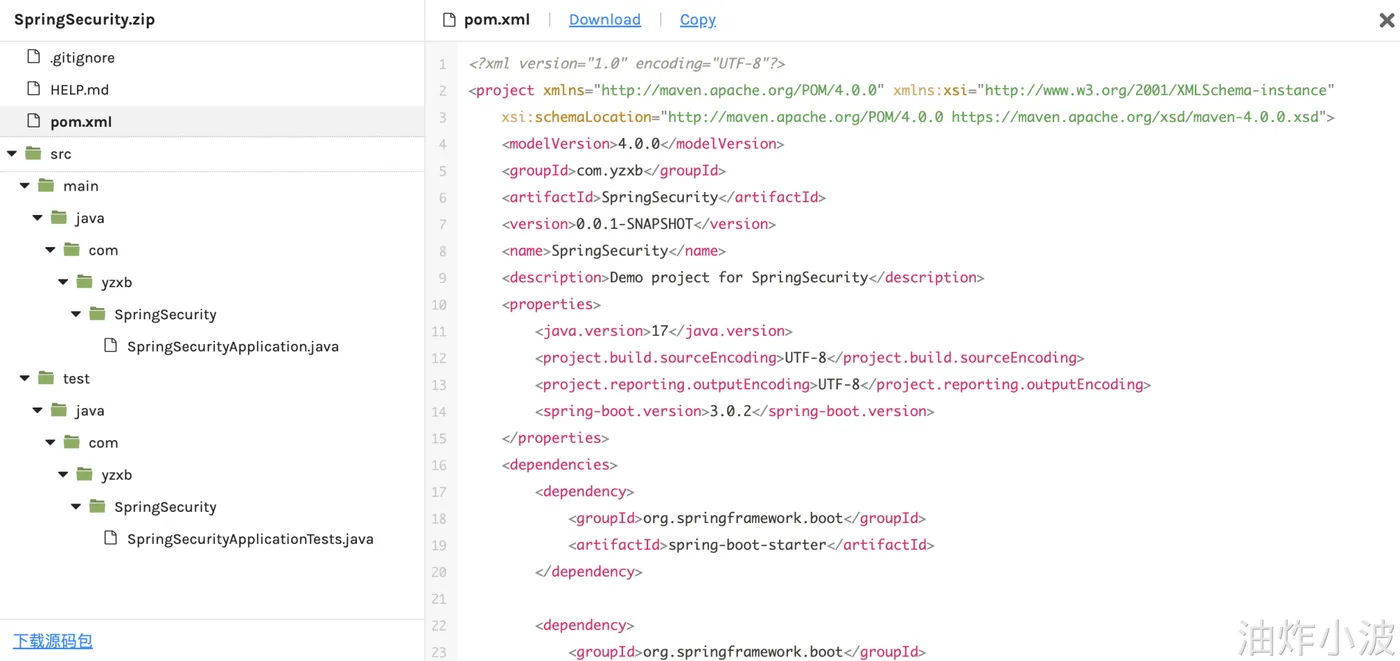Collapse the src folder arrow
This screenshot has width=1400, height=661.
click(12, 154)
